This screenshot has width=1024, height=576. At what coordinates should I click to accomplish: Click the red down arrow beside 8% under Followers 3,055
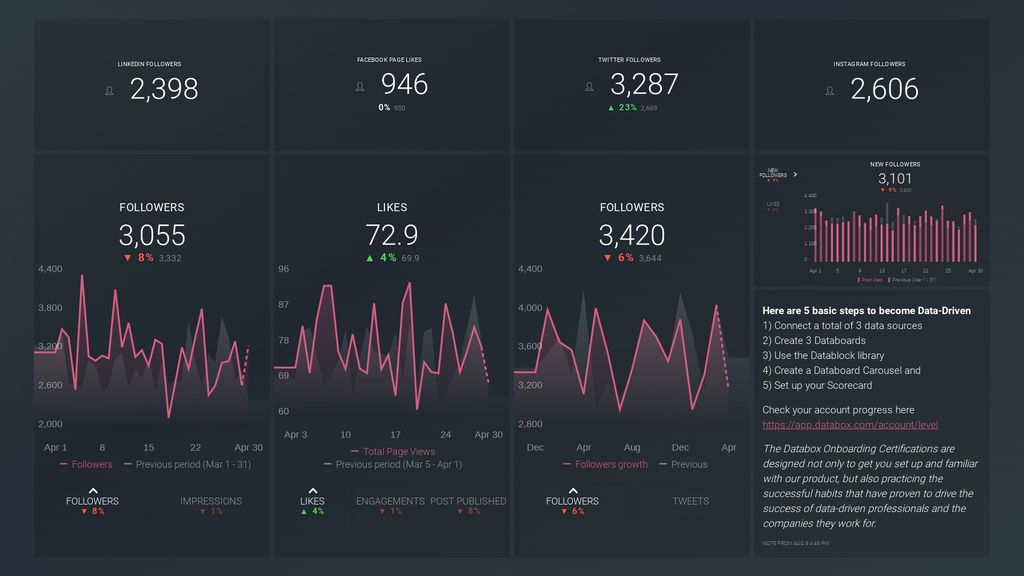tap(127, 258)
